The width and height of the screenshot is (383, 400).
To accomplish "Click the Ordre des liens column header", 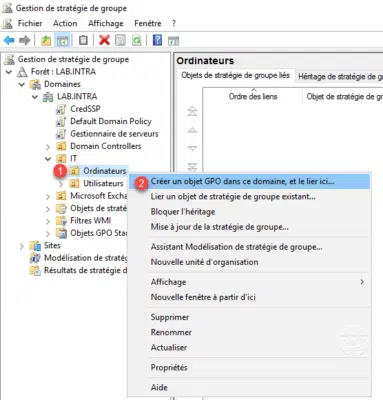I will [x=253, y=96].
